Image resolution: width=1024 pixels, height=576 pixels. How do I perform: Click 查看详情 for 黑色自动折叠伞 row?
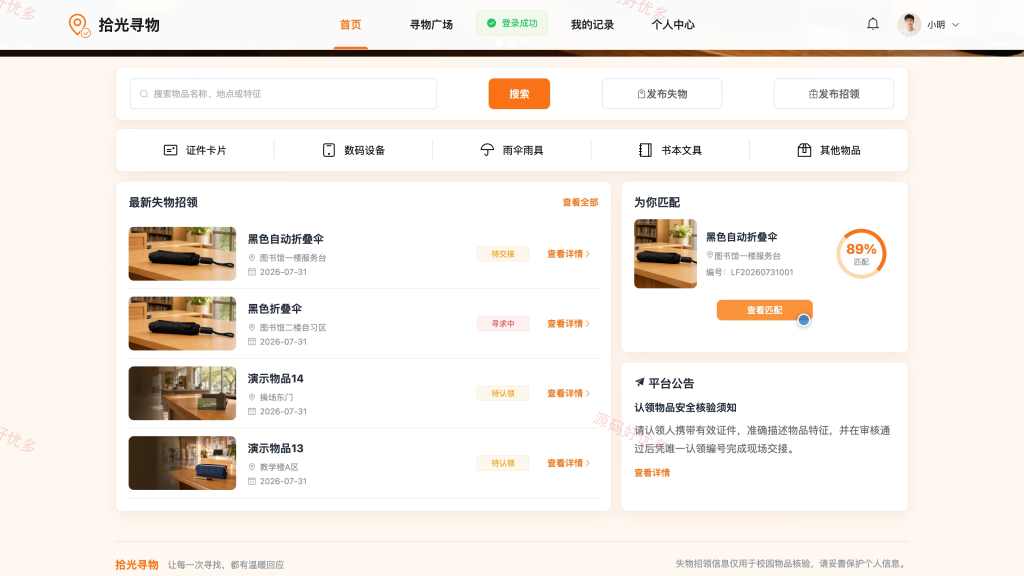point(568,254)
